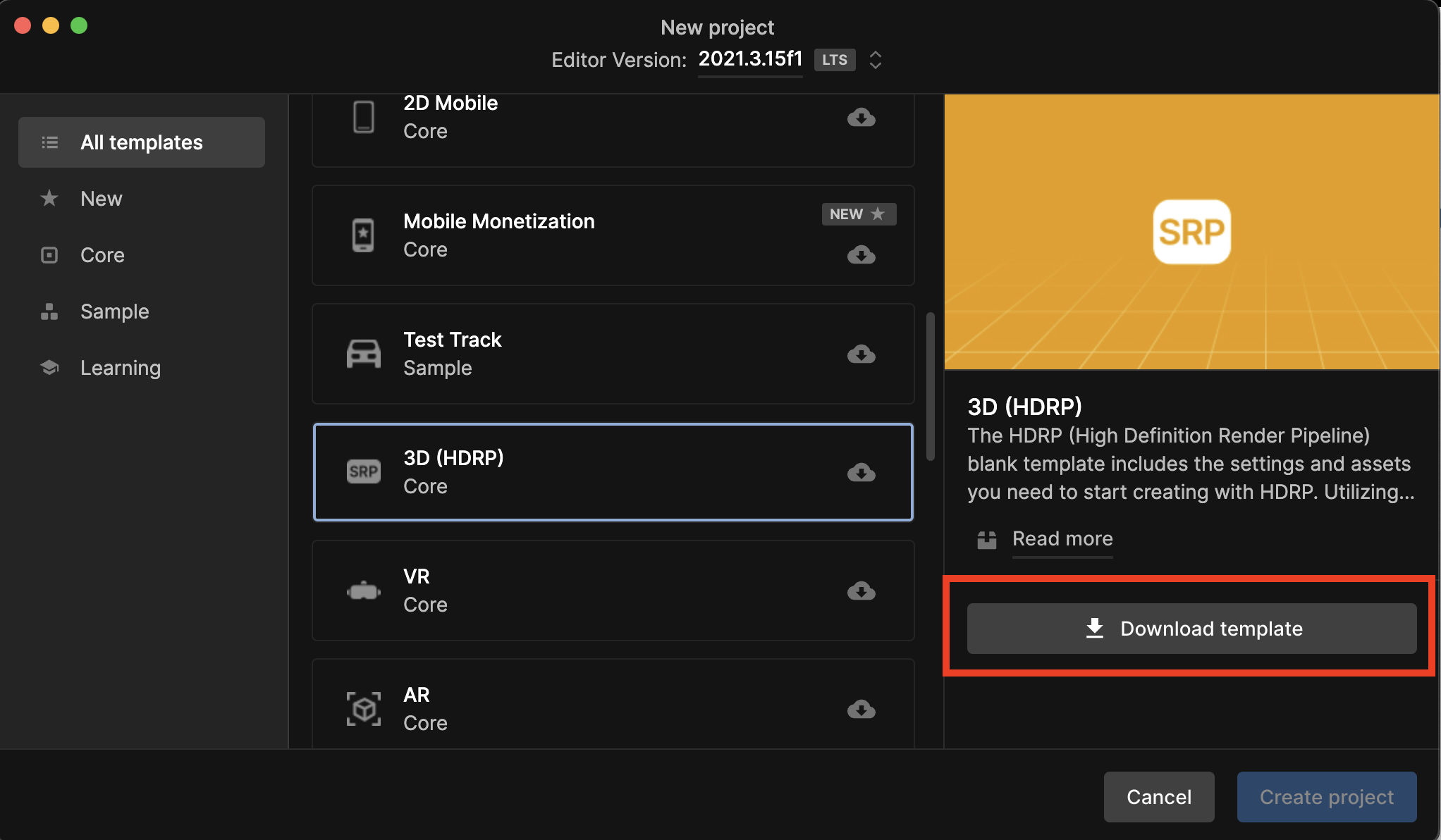Click the SRP icon on the 3D (HDRP) card
1441x840 pixels.
click(x=363, y=471)
